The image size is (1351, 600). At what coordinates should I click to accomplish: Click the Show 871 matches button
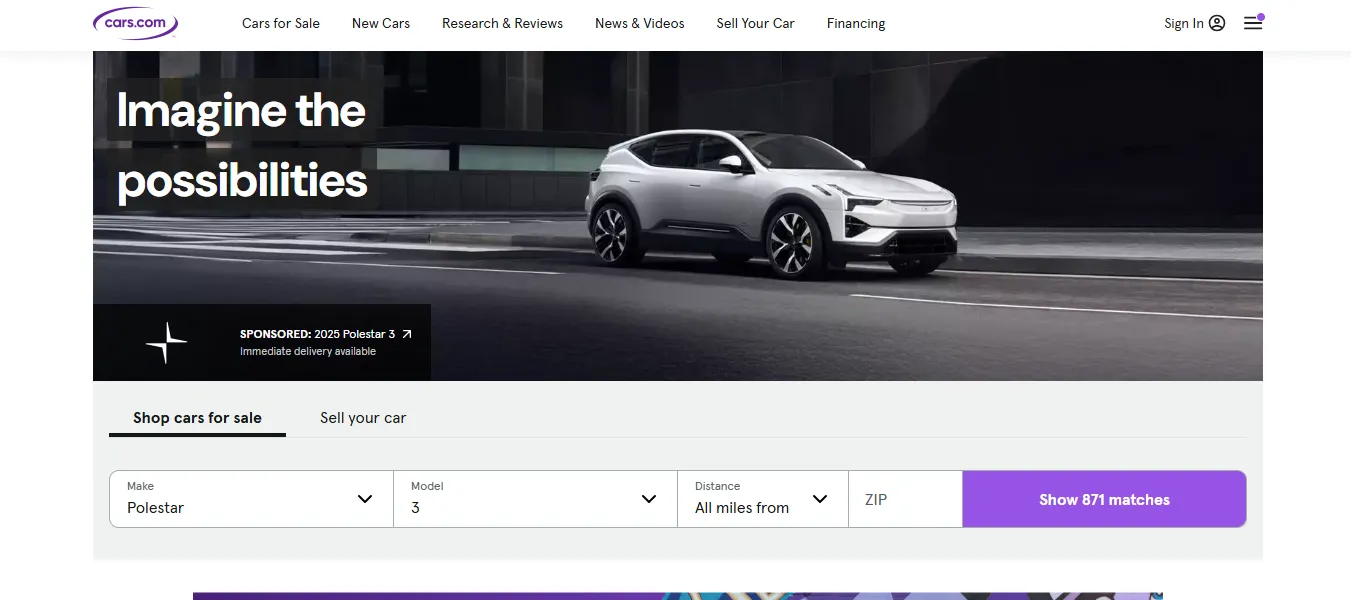[x=1103, y=498]
